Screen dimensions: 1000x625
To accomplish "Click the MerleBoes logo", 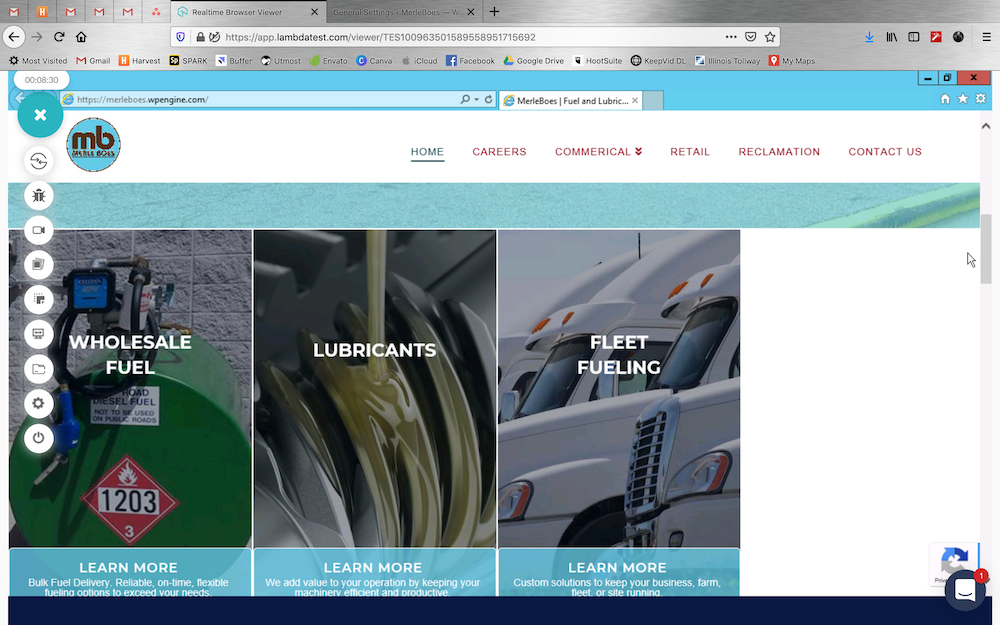I will pos(93,145).
